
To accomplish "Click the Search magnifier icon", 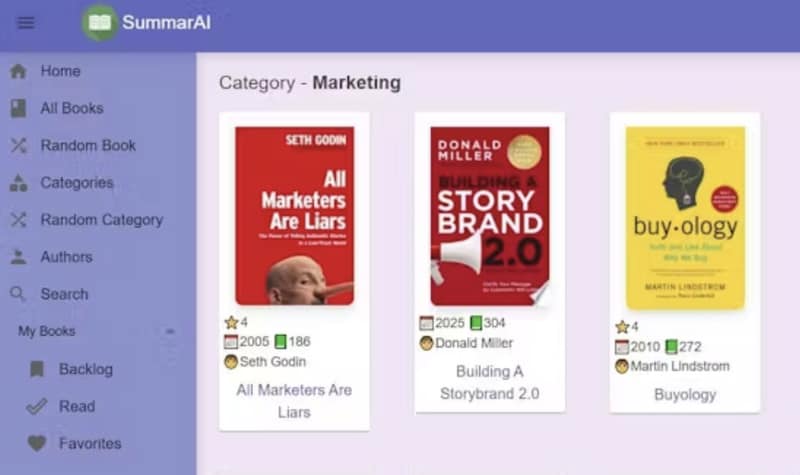I will coord(18,294).
